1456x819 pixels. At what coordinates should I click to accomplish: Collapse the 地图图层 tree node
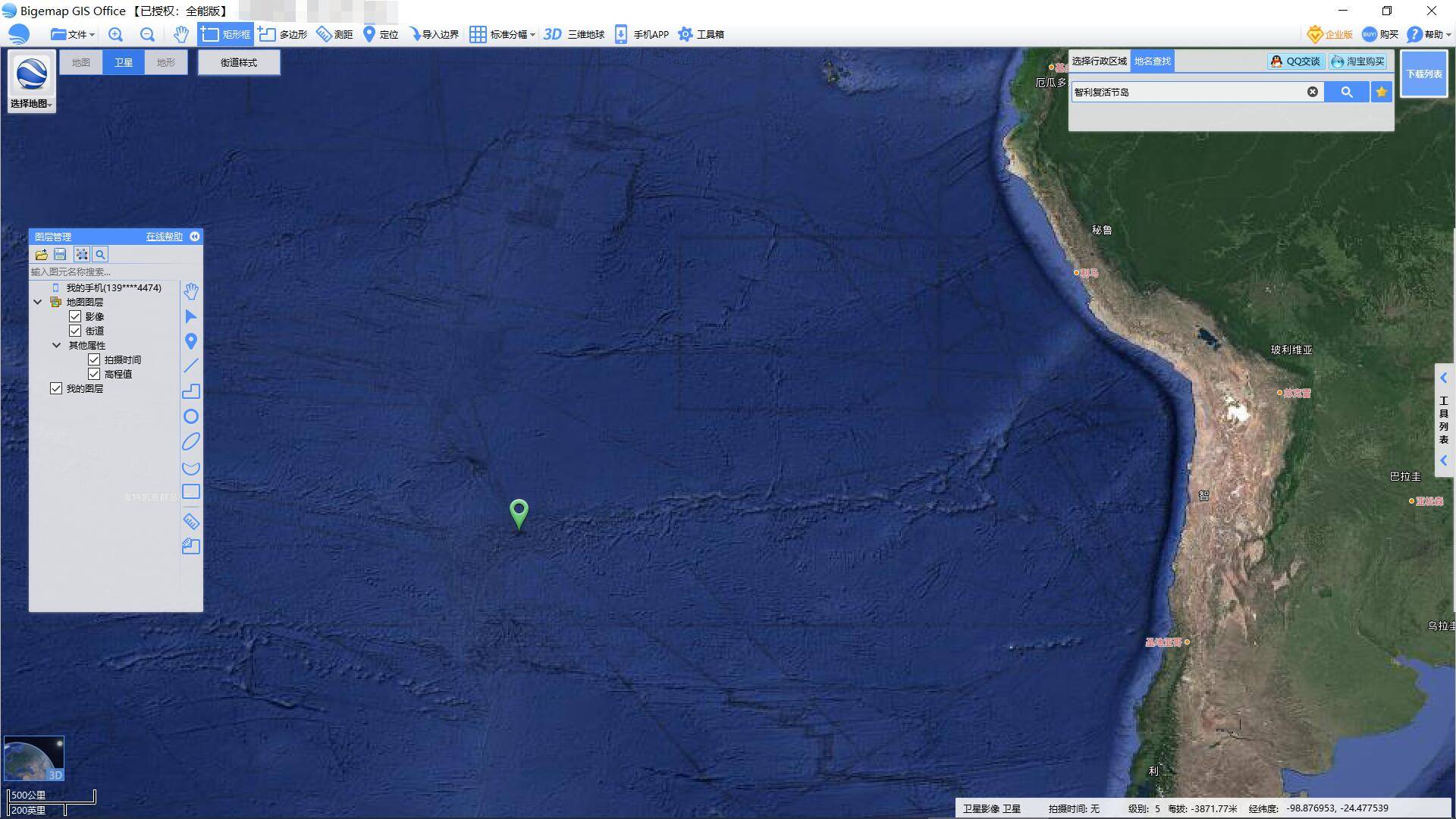[37, 302]
